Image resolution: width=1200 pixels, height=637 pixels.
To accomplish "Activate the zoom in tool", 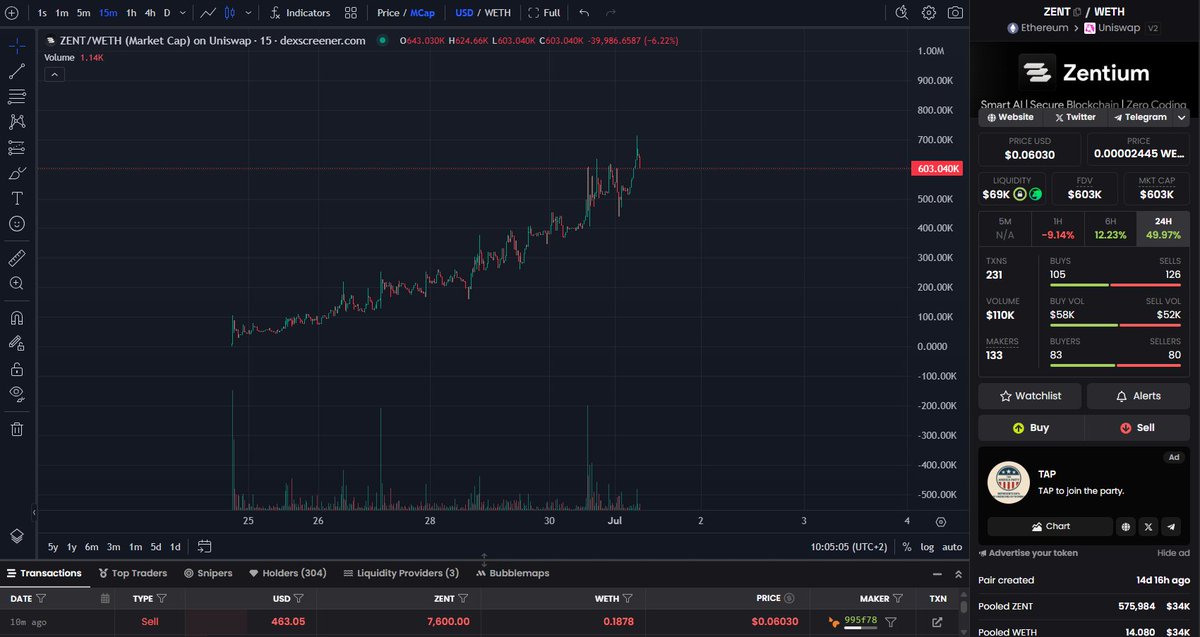I will tap(17, 284).
